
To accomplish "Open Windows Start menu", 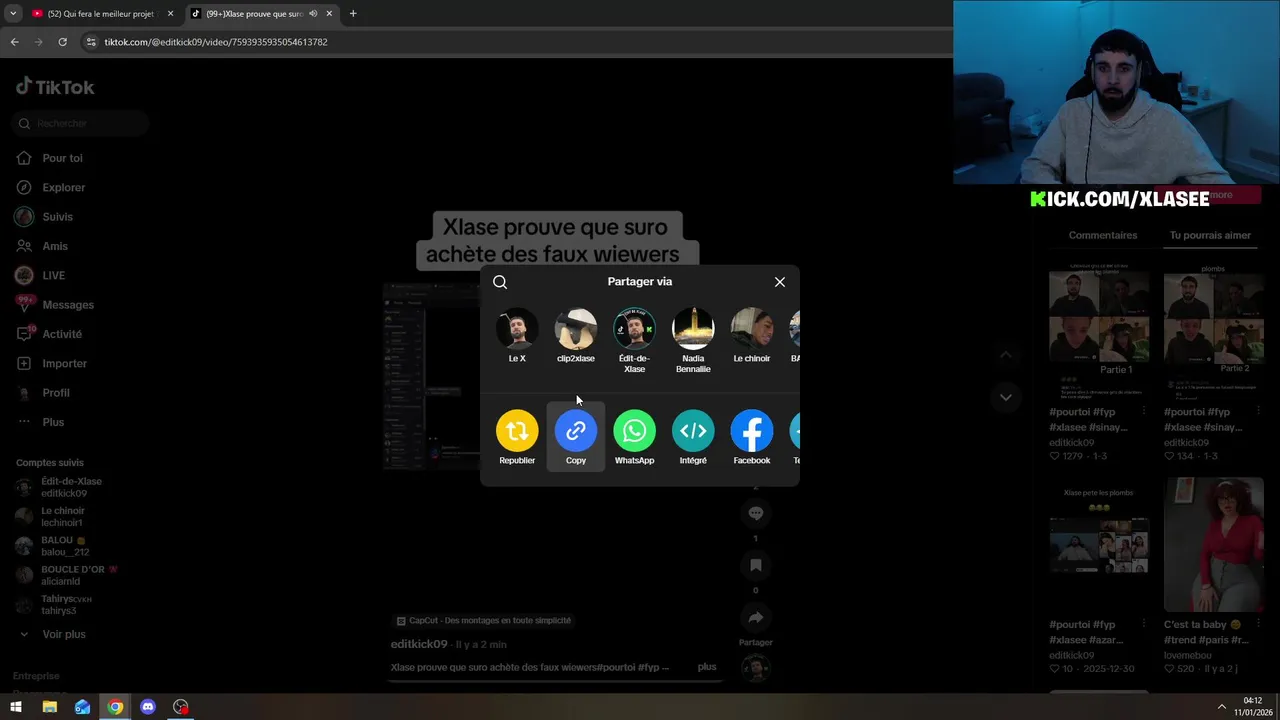I will [x=16, y=707].
